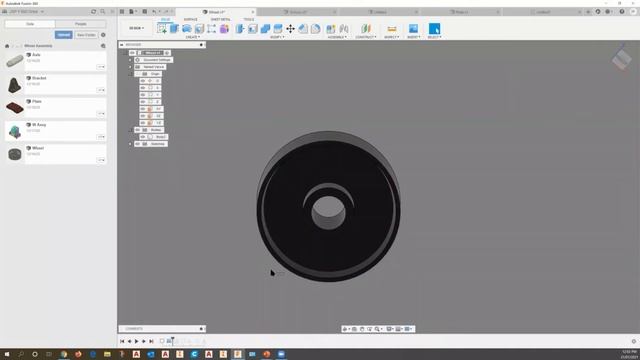This screenshot has width=640, height=360.
Task: Select the Hole tool in Create group
Action: coord(199,28)
